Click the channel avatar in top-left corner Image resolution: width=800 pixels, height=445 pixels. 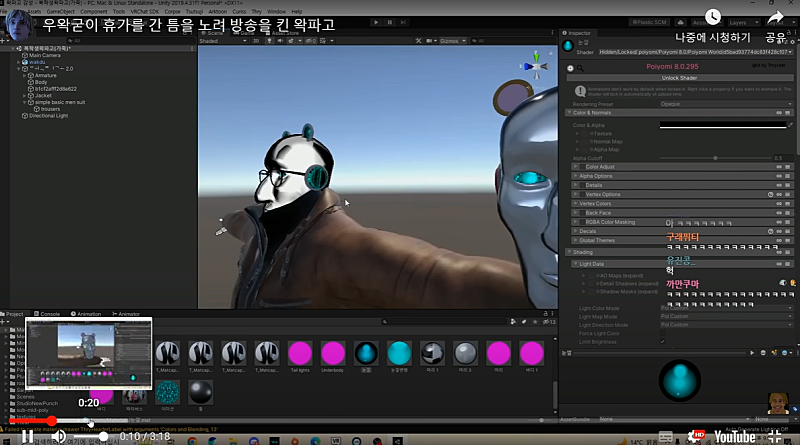16,24
